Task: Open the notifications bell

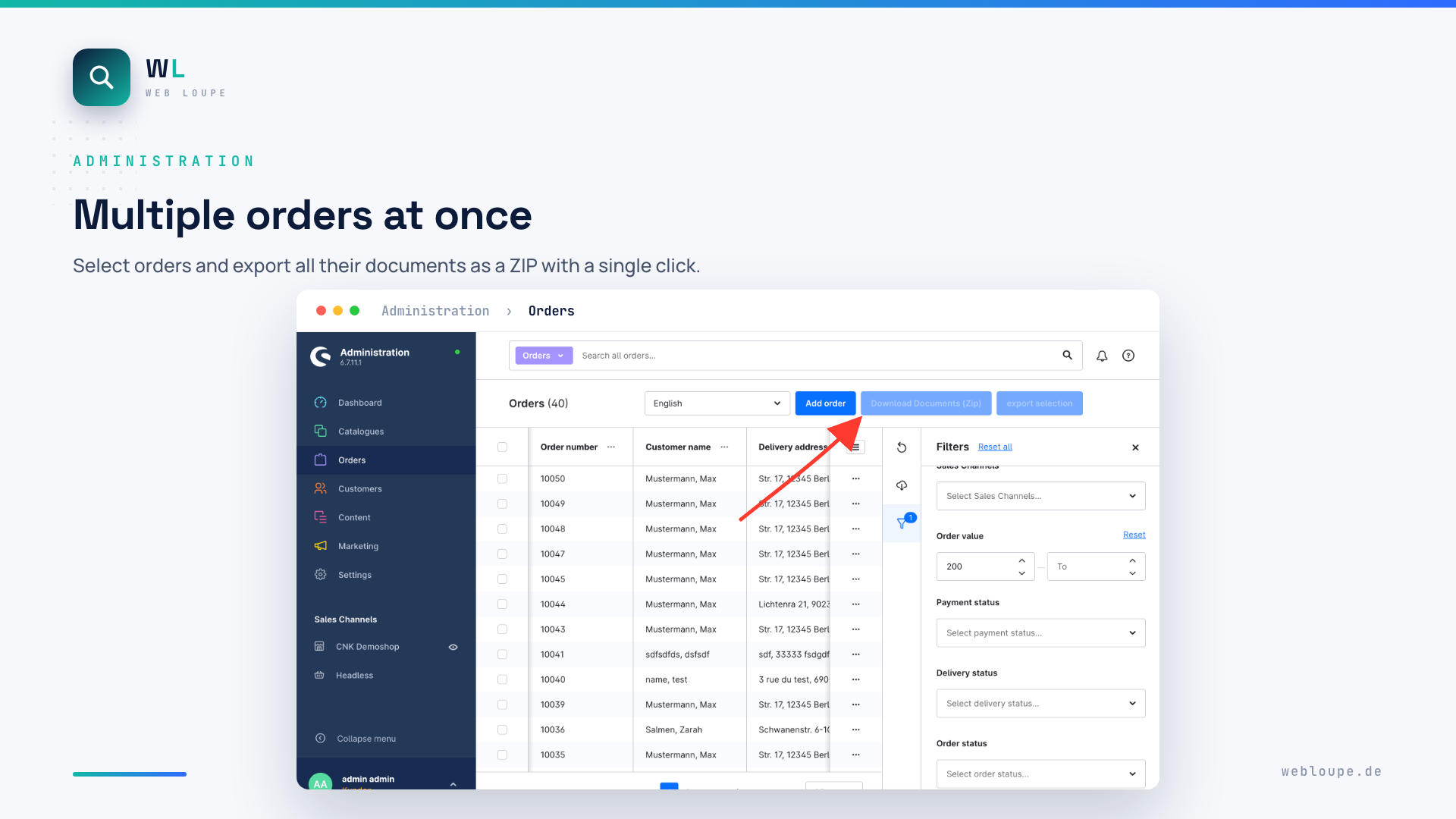Action: click(1102, 356)
